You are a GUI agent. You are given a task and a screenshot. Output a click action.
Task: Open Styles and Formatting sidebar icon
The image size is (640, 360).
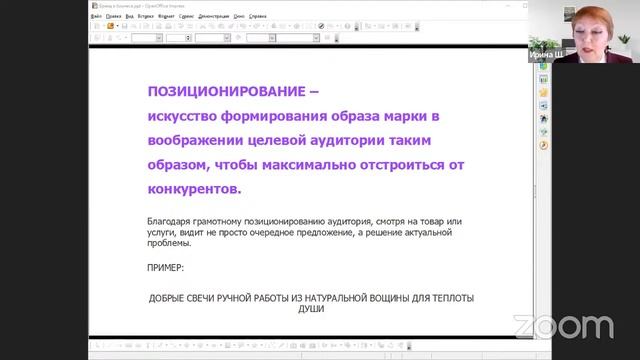pos(543,119)
